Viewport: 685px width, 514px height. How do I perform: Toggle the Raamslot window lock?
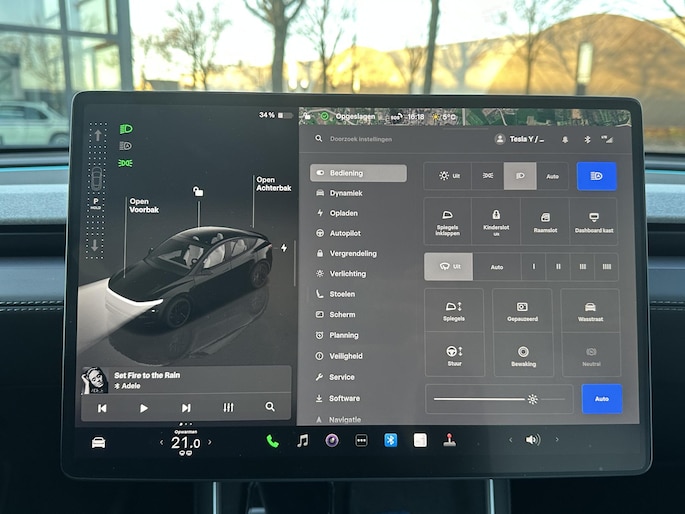[x=545, y=221]
